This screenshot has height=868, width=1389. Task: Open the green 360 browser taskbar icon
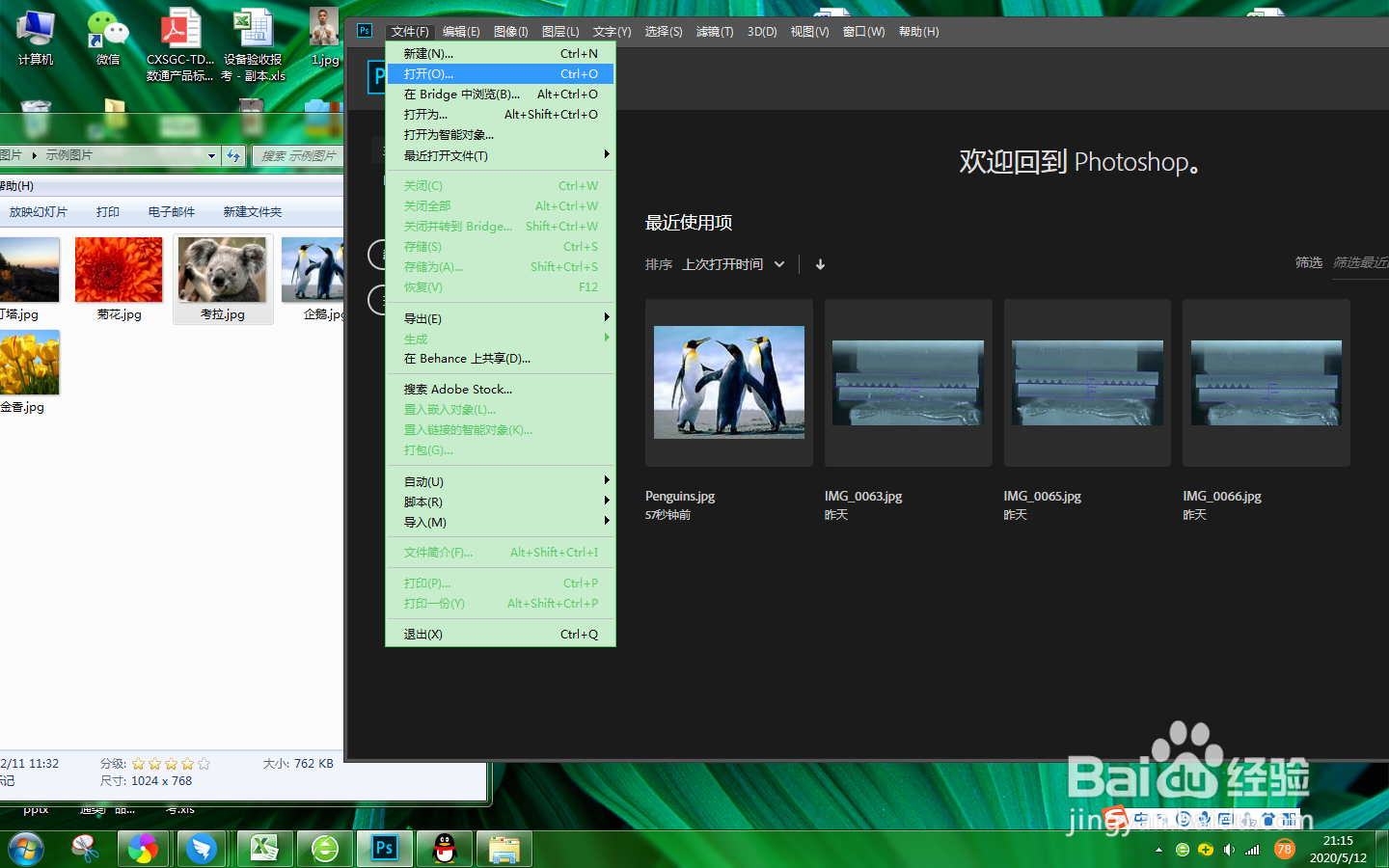[x=324, y=849]
